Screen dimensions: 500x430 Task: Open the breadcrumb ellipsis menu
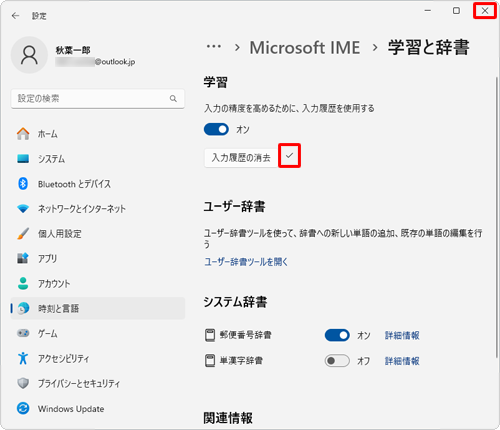click(x=214, y=47)
